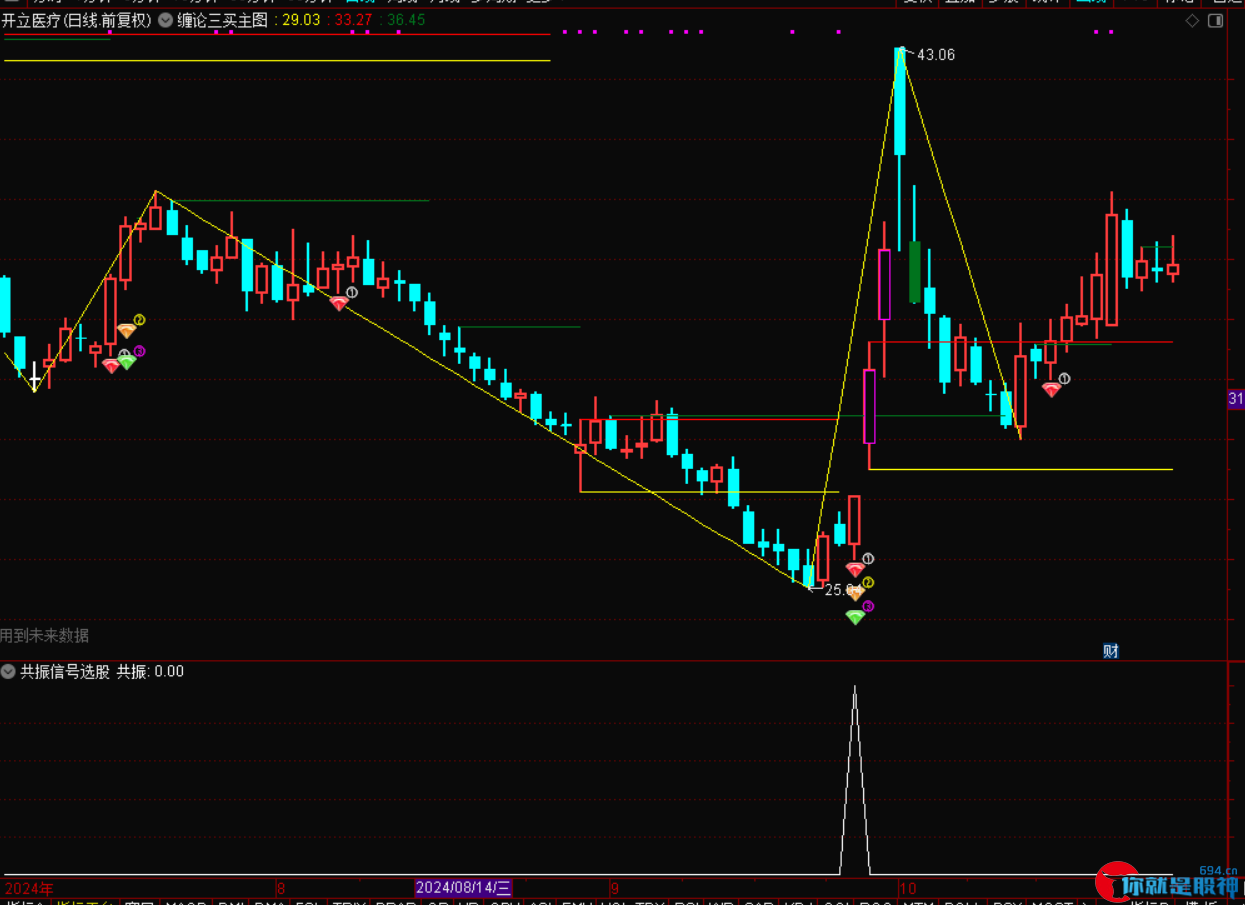
Task: Click circled number 3 marker below the September low
Action: pos(868,606)
